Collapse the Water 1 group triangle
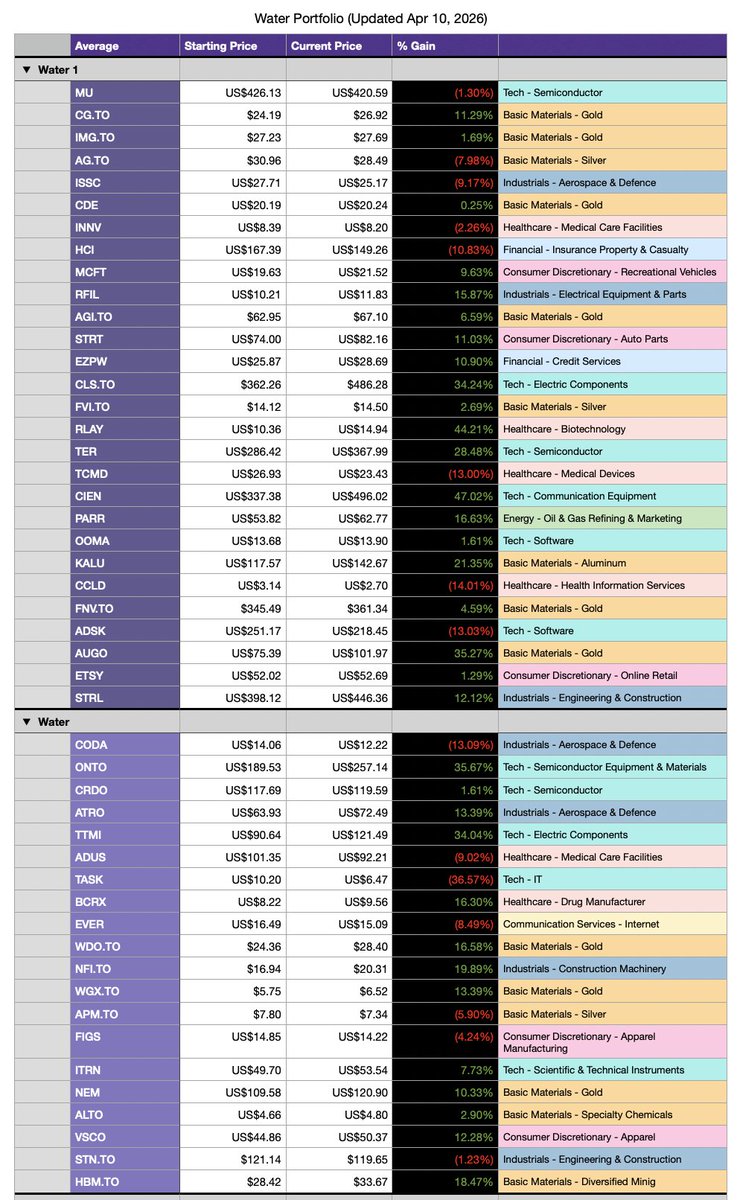Image resolution: width=740 pixels, height=1200 pixels. [x=26, y=69]
